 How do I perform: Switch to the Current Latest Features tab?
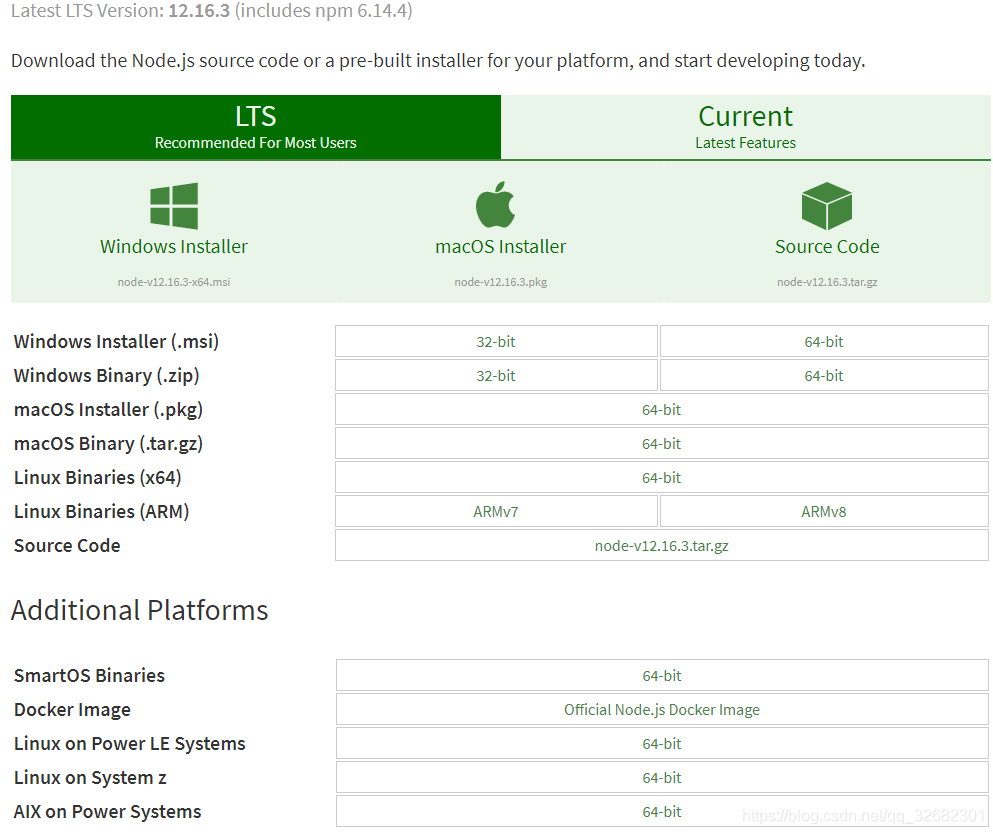click(745, 127)
